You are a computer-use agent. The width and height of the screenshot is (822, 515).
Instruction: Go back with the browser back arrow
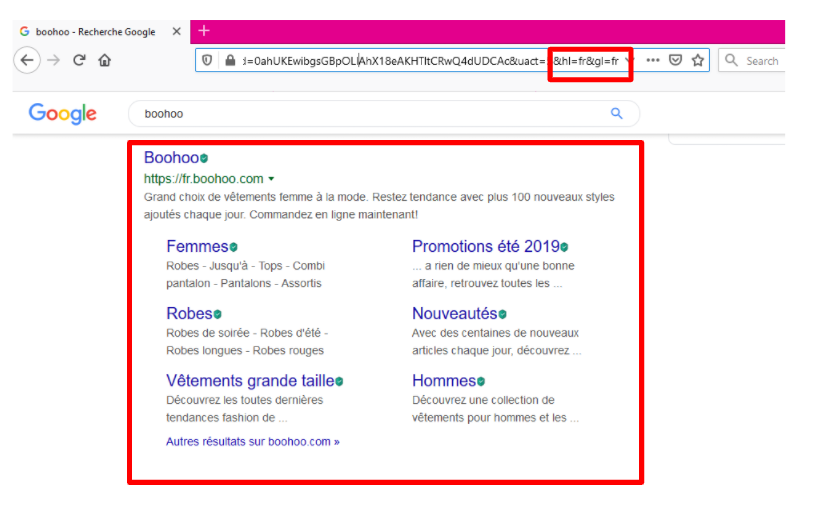[x=27, y=60]
